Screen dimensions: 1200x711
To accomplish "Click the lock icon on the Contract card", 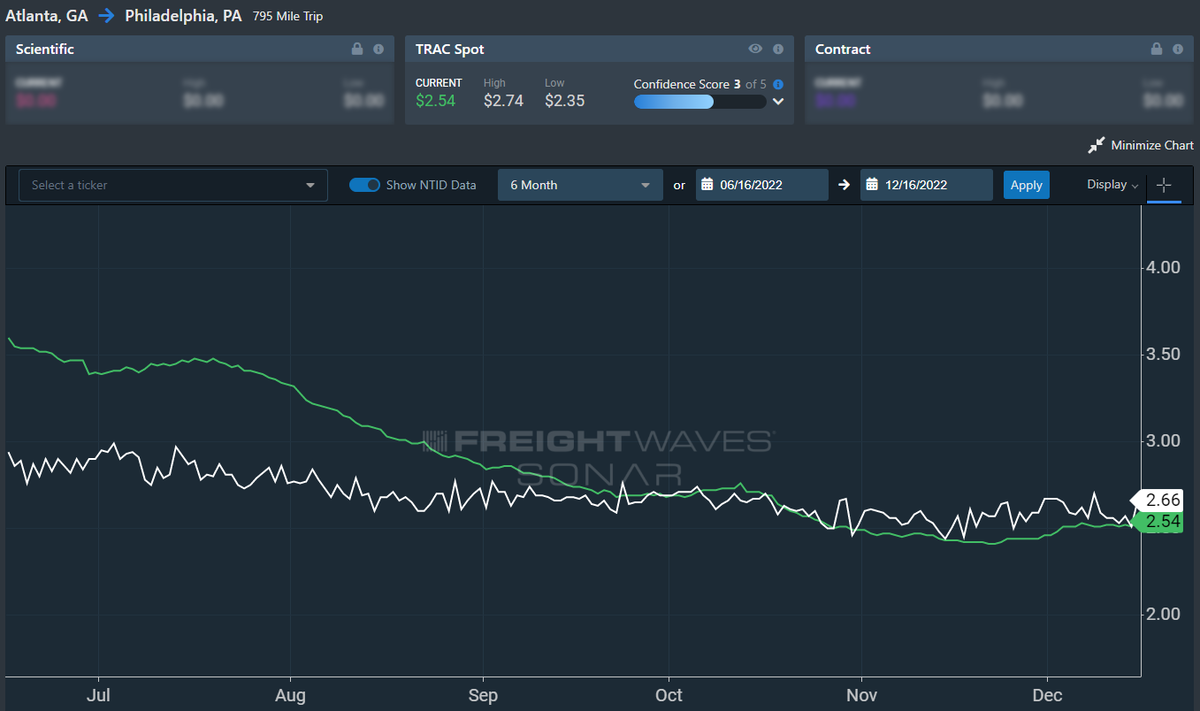I will (x=1156, y=49).
